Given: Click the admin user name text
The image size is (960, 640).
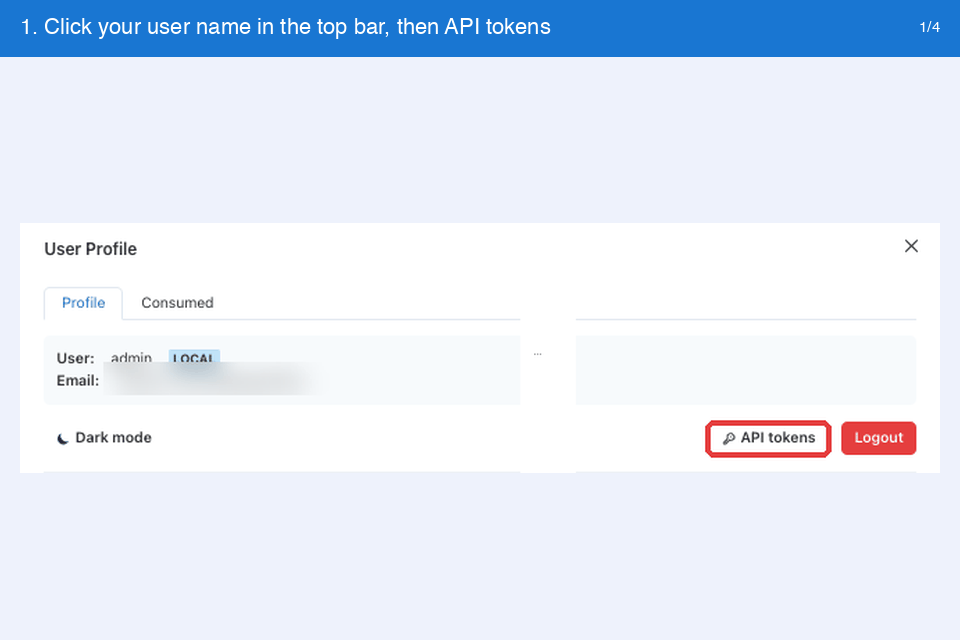Looking at the screenshot, I should tap(131, 357).
